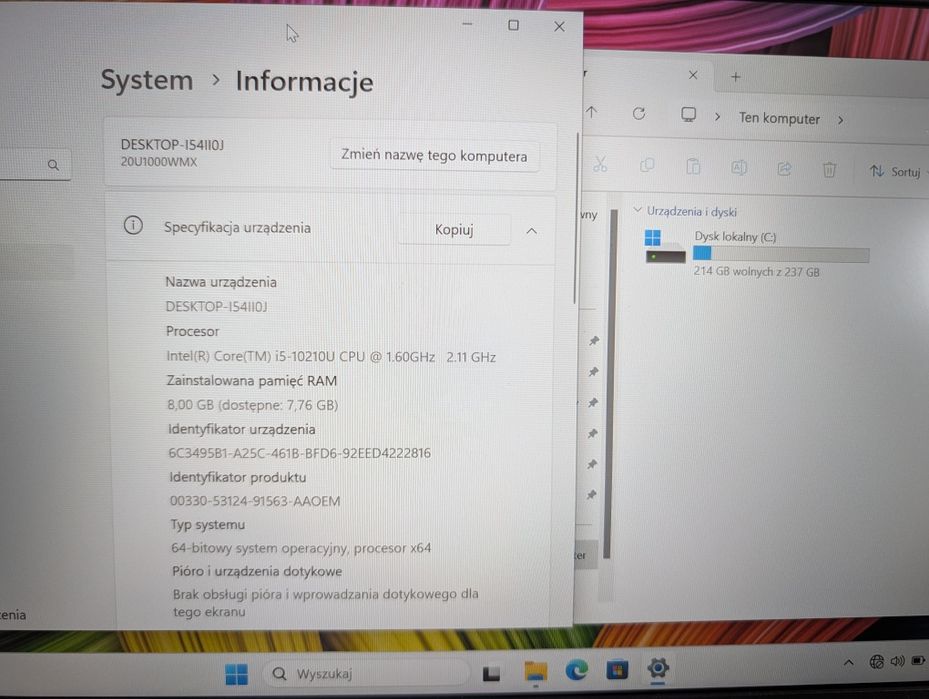Click the product ID 00330-53124 text
This screenshot has height=699, width=929.
point(255,501)
